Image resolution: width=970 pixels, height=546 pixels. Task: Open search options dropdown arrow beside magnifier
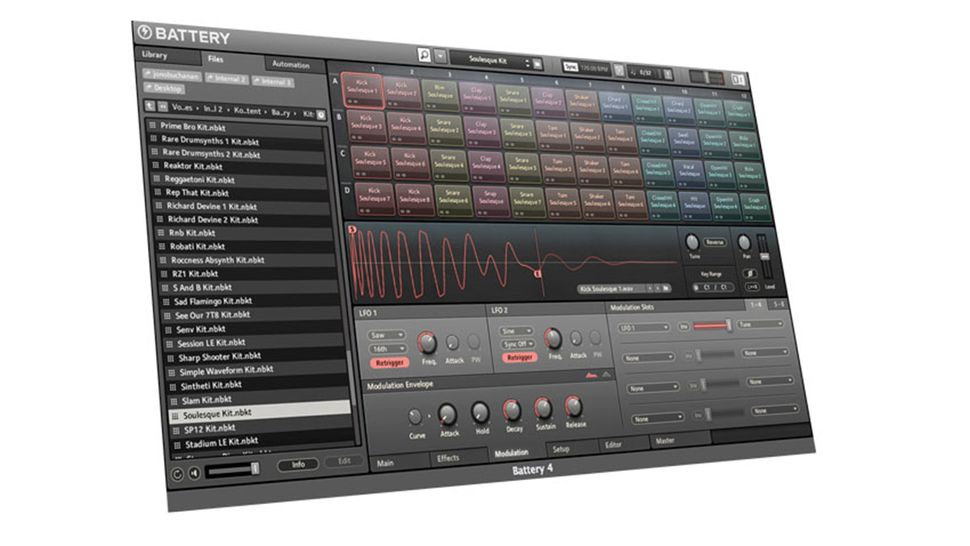click(x=440, y=57)
